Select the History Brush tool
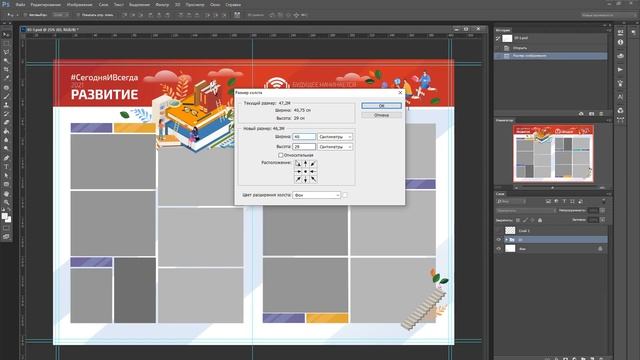The height and width of the screenshot is (360, 640). (6, 113)
